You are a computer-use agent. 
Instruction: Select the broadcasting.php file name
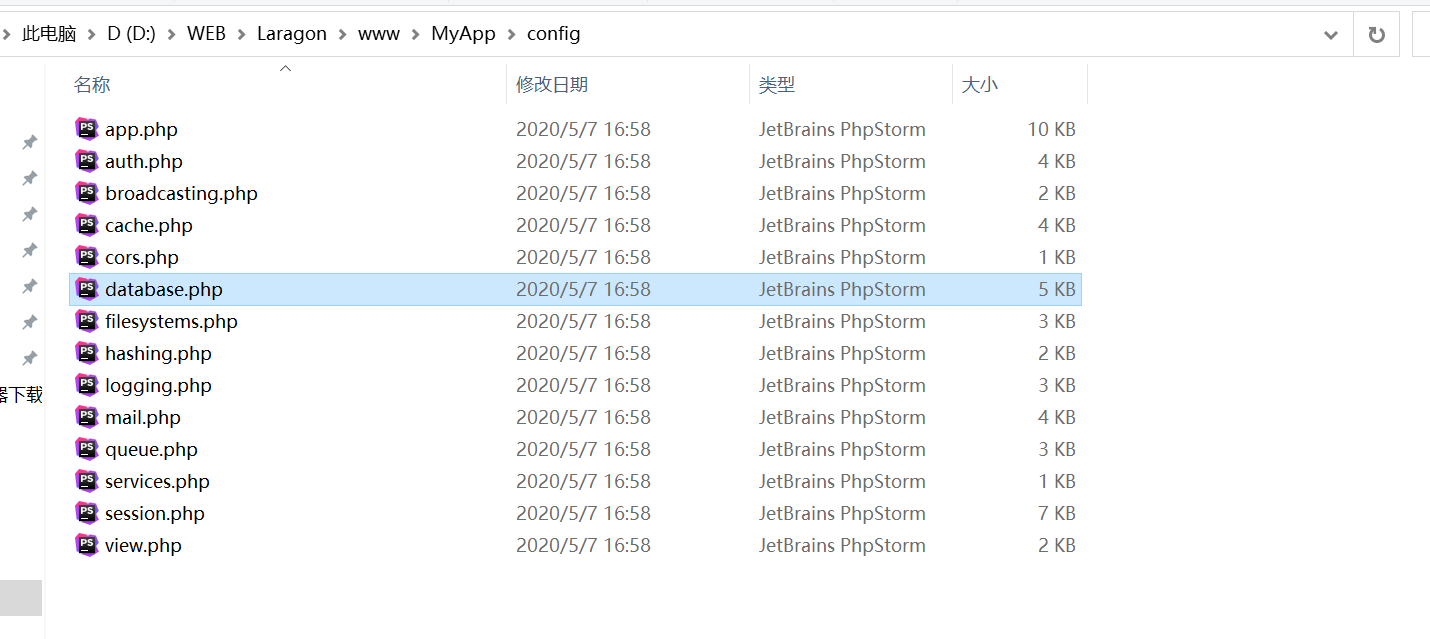[x=181, y=193]
